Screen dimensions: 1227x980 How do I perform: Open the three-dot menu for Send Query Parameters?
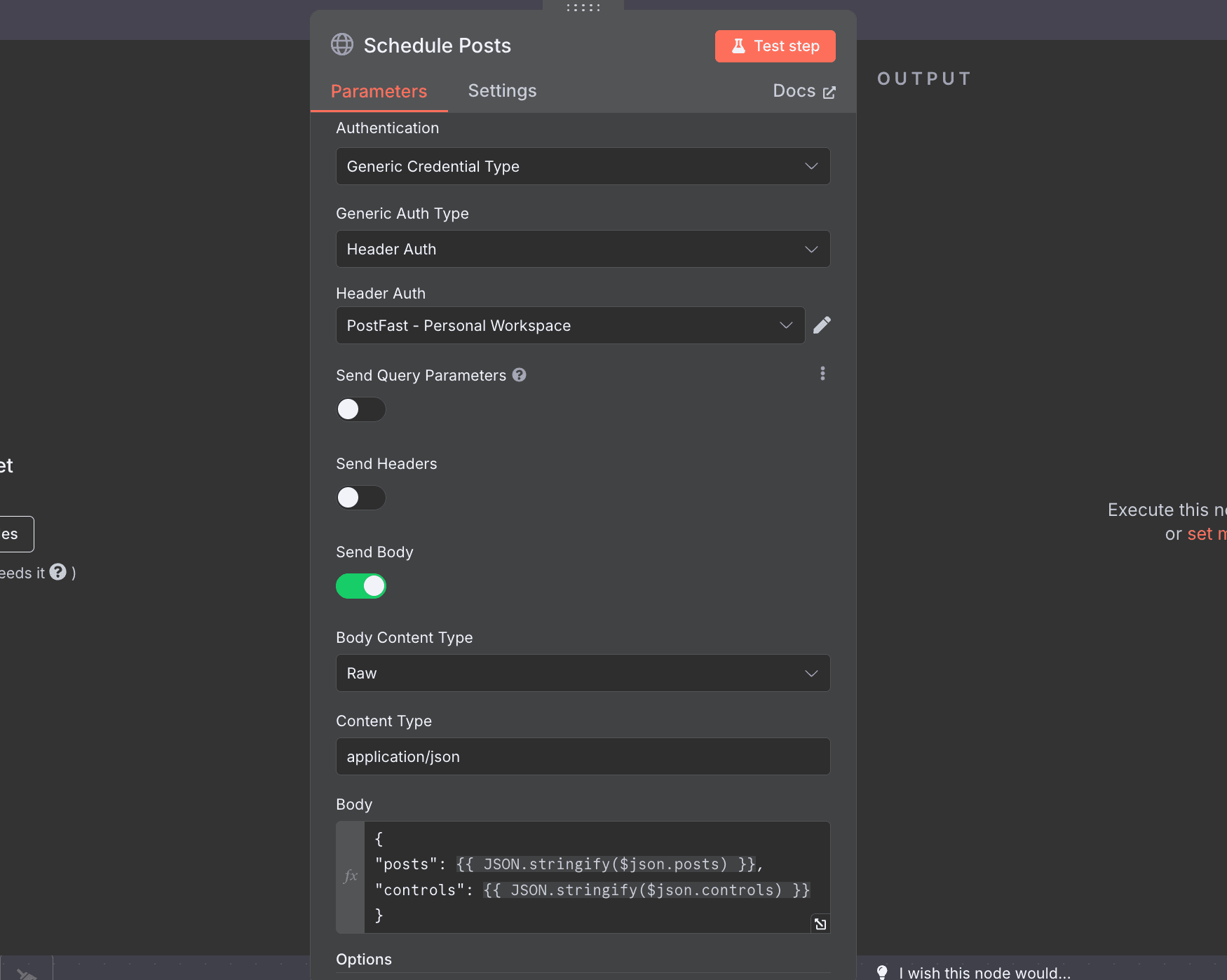click(x=822, y=374)
